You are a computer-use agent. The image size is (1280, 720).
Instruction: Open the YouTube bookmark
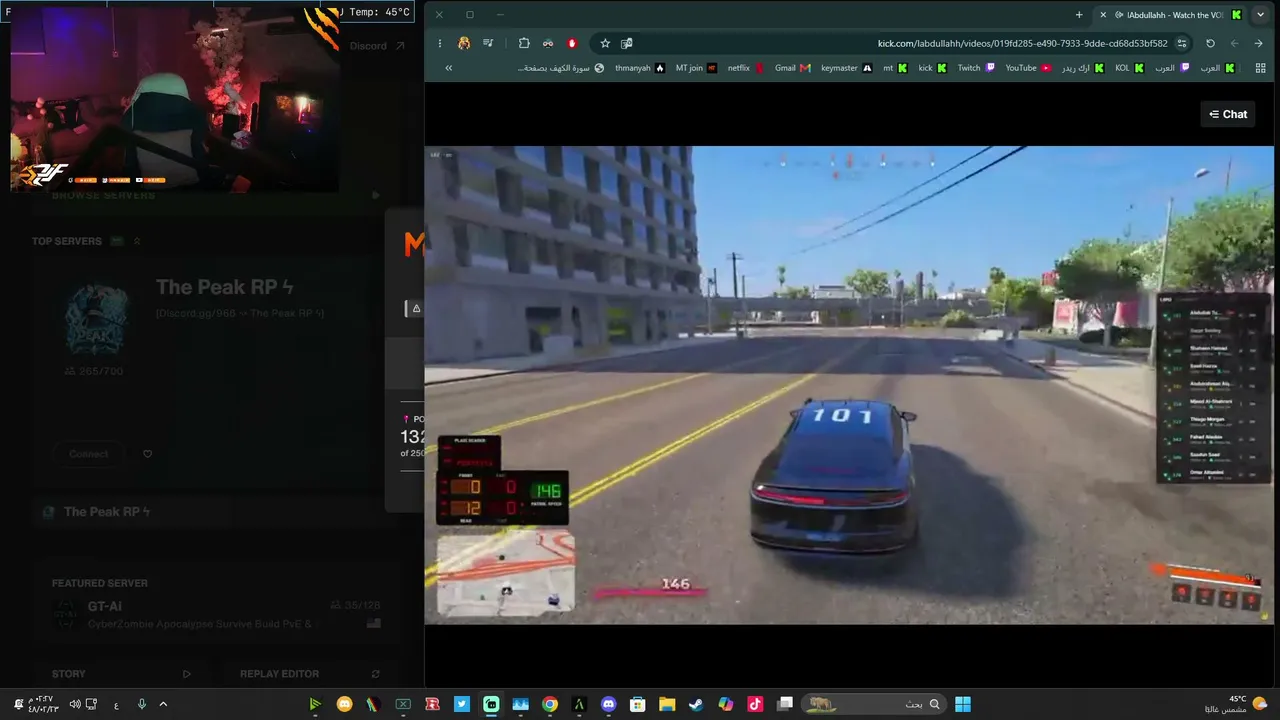click(x=1028, y=68)
